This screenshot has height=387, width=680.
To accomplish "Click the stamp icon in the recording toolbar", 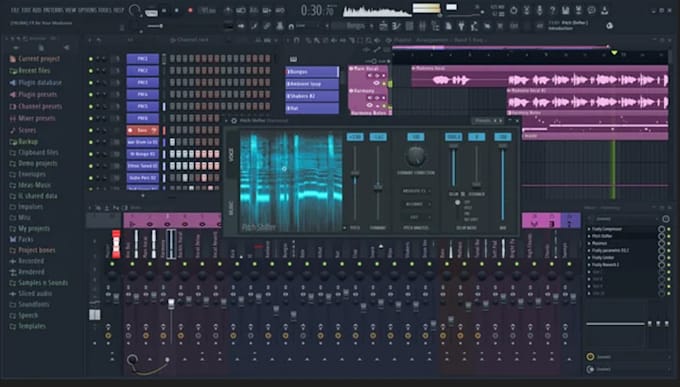I will (x=280, y=26).
